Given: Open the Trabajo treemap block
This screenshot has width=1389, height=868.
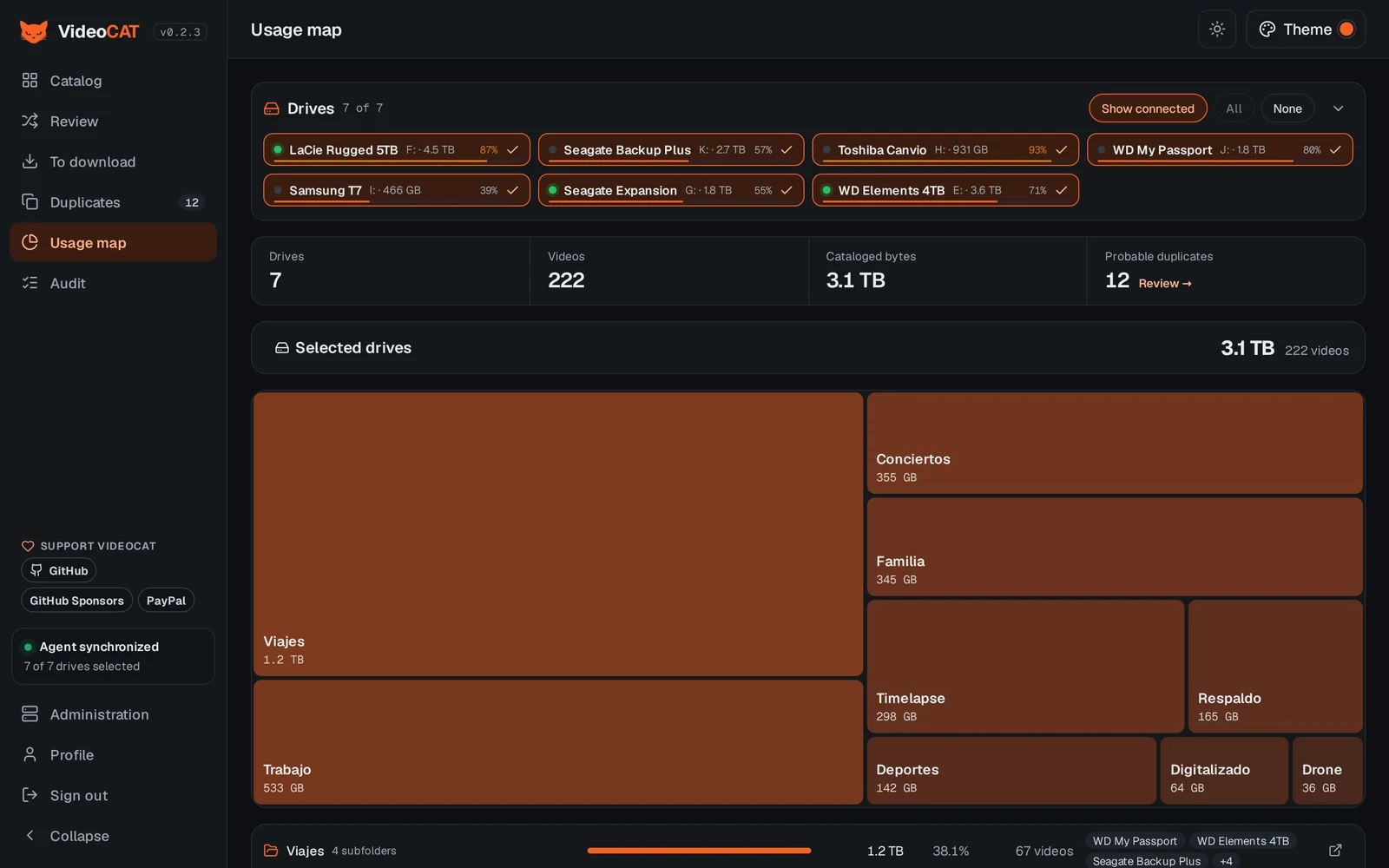Looking at the screenshot, I should [558, 742].
